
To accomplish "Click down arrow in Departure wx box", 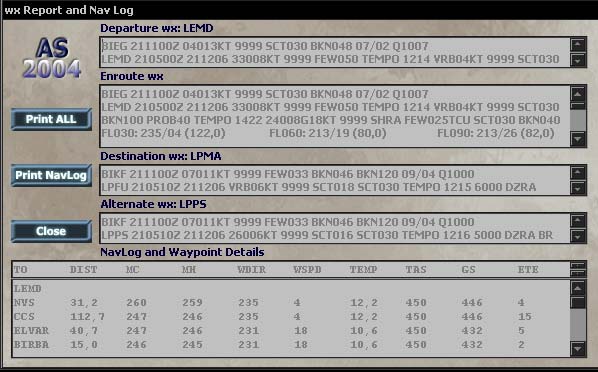I will click(x=578, y=60).
